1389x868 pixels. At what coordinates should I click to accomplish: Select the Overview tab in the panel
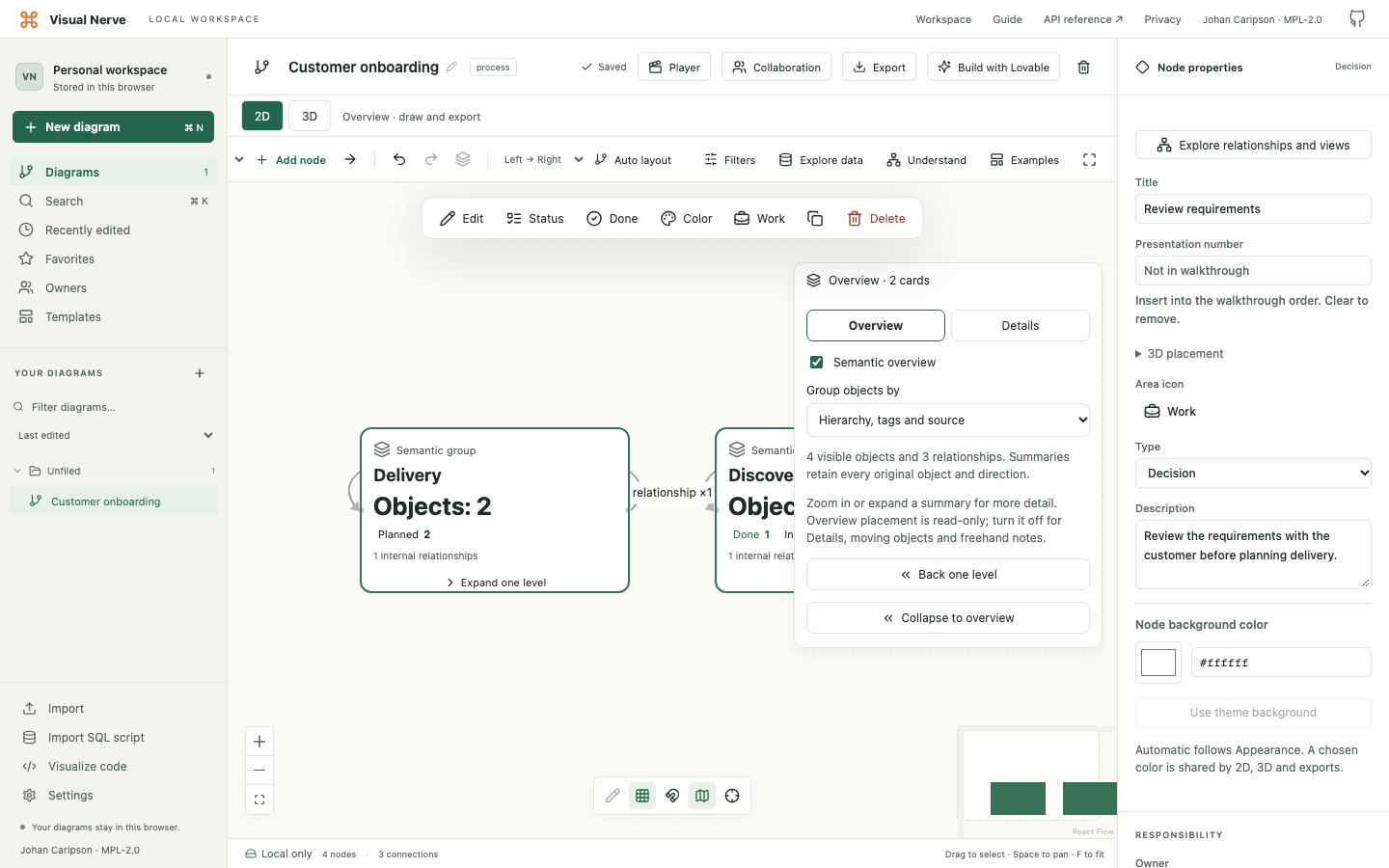[x=876, y=325]
